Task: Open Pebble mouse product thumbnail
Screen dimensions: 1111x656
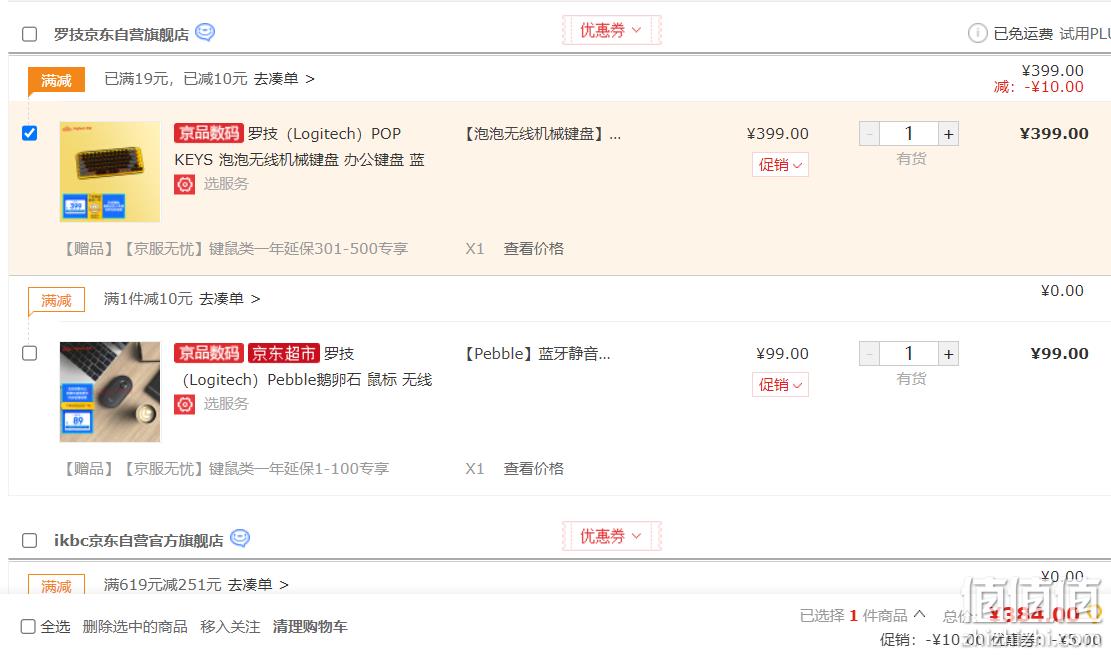Action: point(110,392)
